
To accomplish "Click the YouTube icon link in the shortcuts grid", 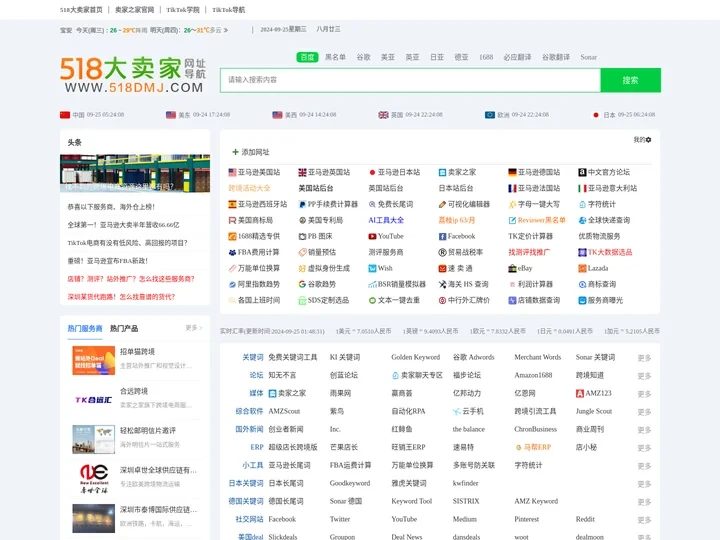I will pyautogui.click(x=386, y=236).
